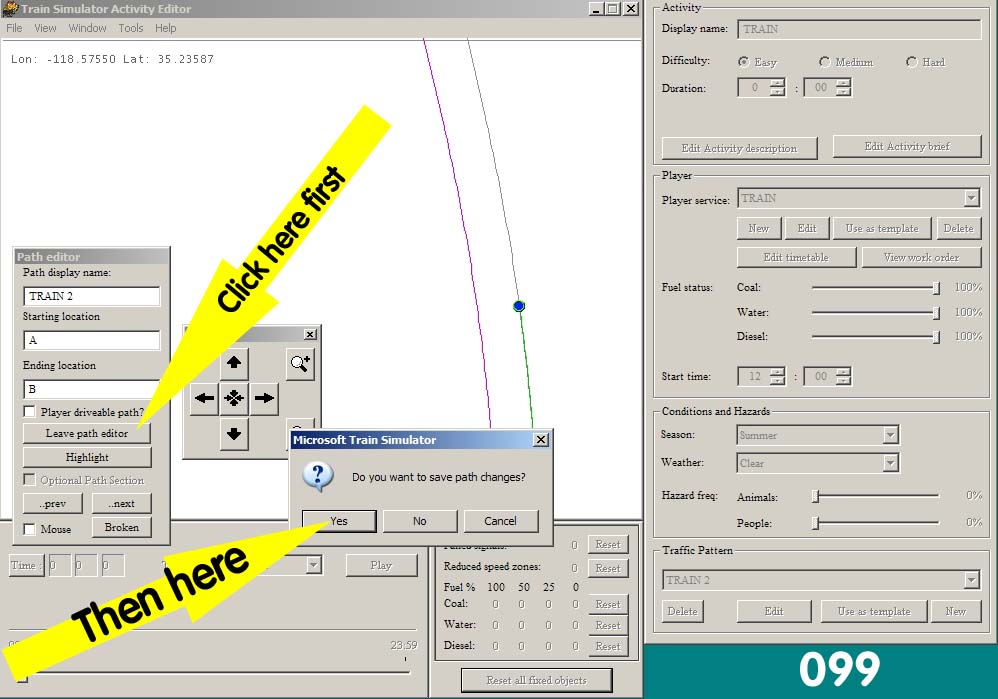The image size is (998, 699).
Task: Adjust the People hazard frequency slider
Action: click(x=815, y=523)
